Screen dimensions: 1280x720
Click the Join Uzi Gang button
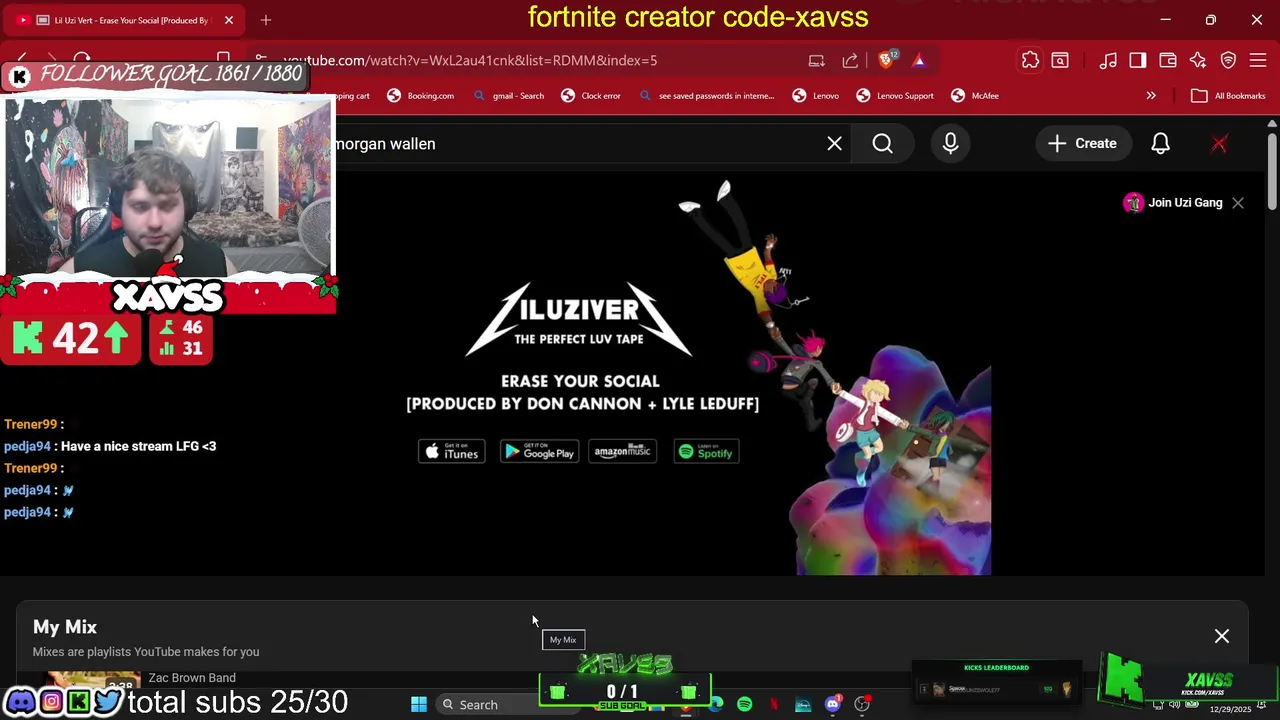tap(1173, 203)
